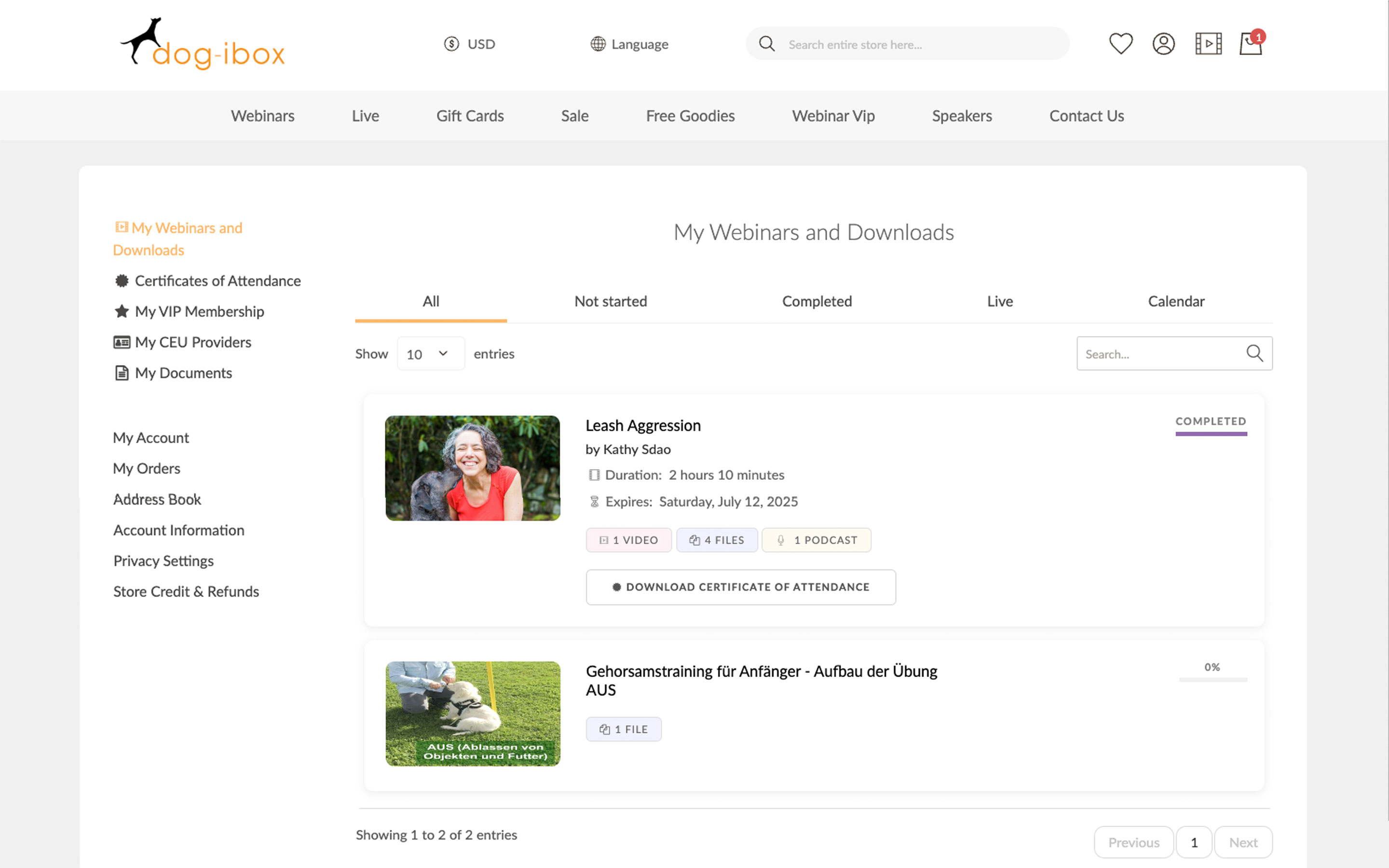Switch to the Not started tab
The image size is (1389, 868).
coord(611,301)
